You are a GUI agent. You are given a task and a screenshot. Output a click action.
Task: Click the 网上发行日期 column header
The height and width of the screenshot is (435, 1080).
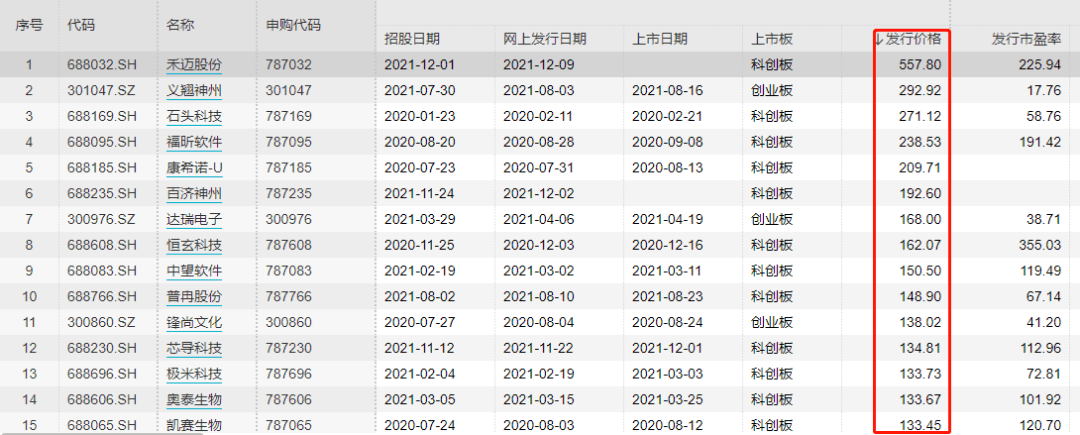(544, 39)
